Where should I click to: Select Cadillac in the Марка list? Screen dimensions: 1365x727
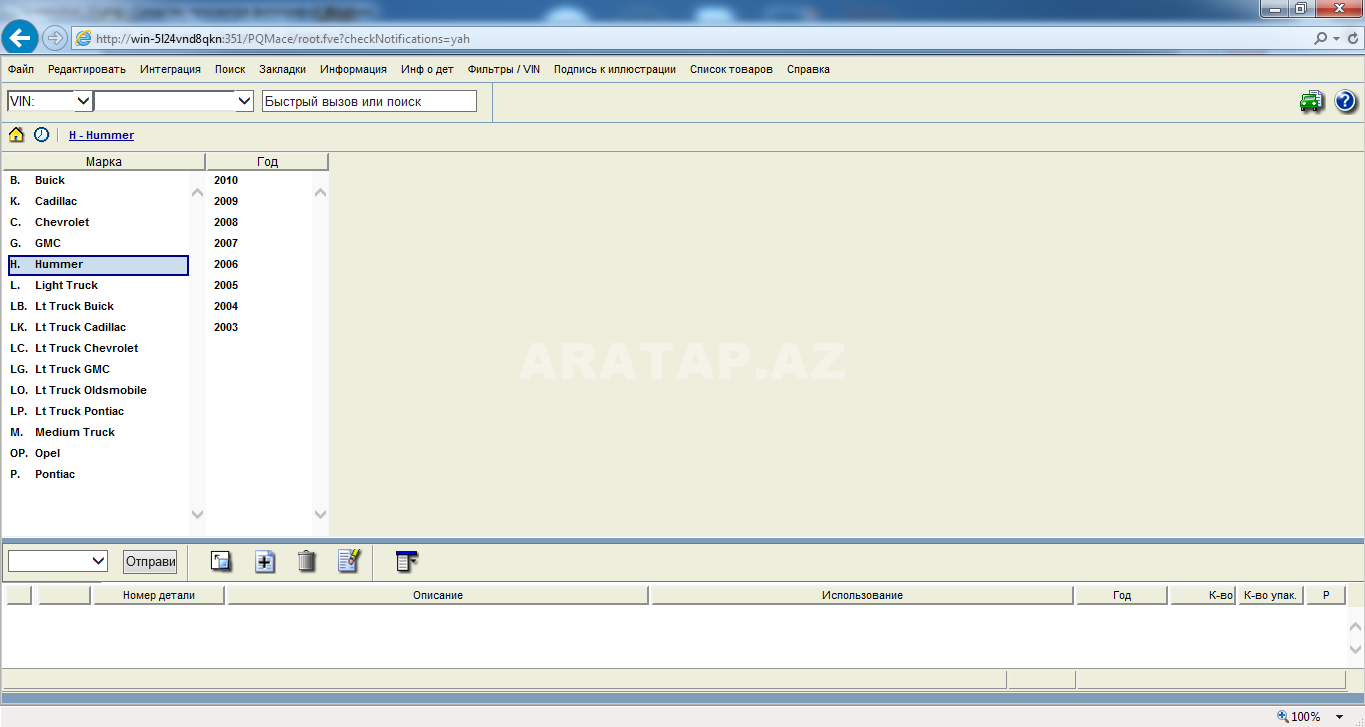(98, 201)
